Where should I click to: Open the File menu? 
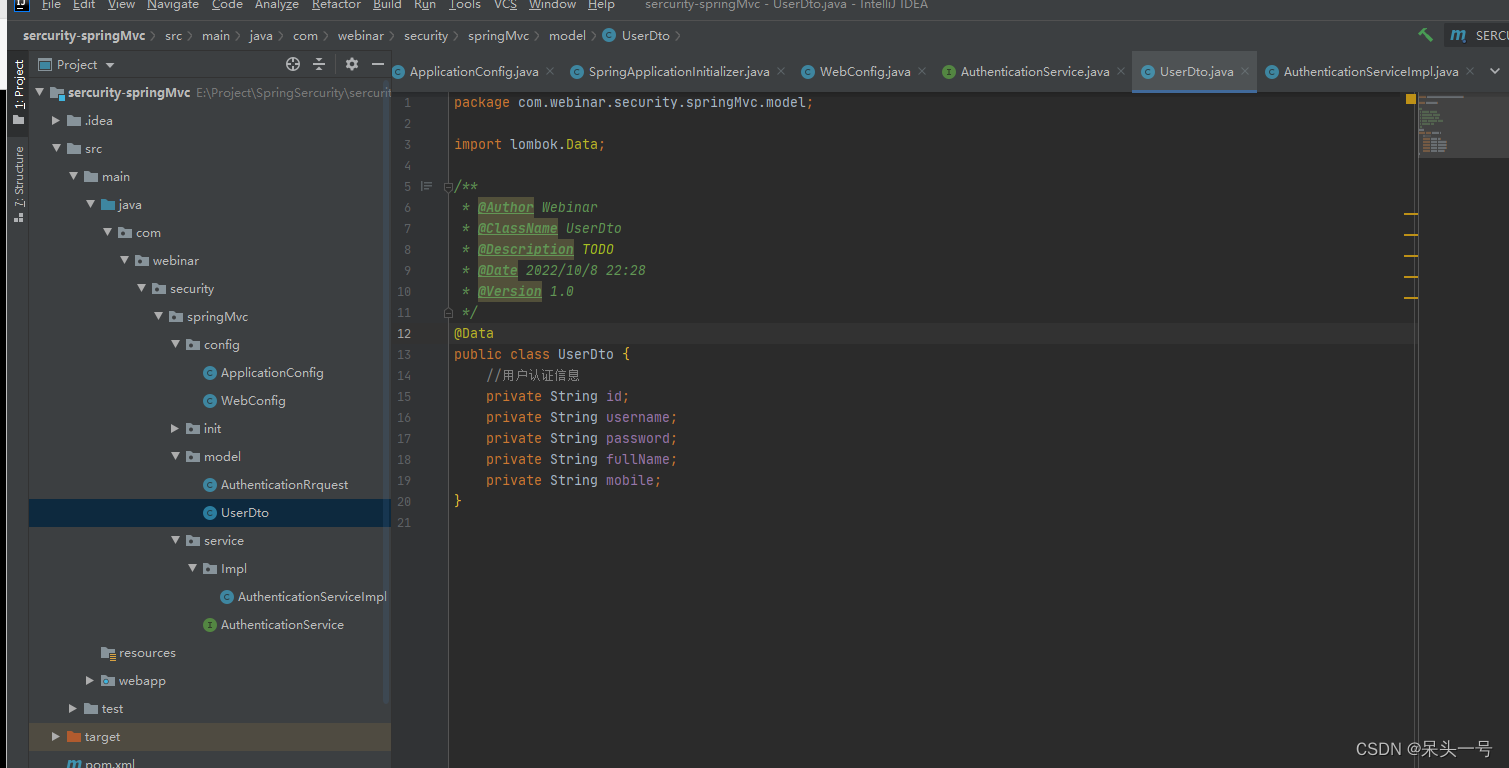(51, 5)
